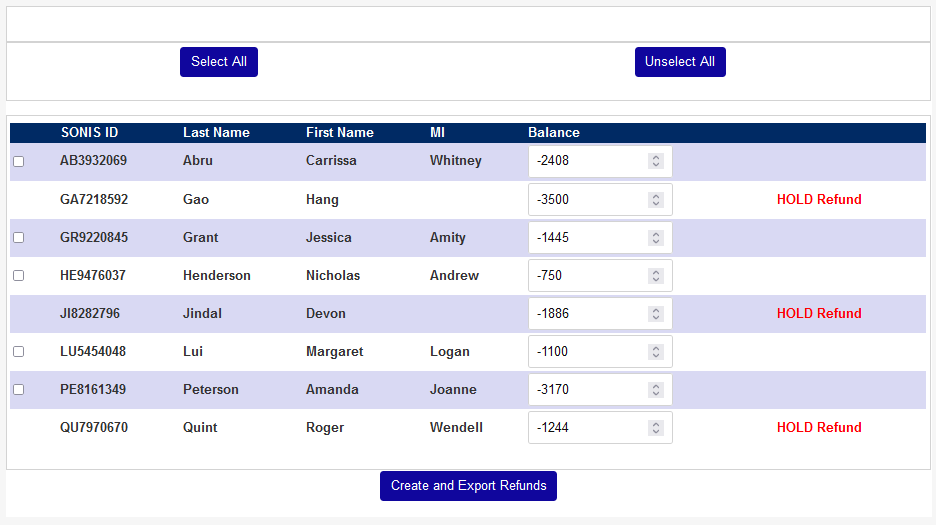Select the -1886 balance input box
The width and height of the screenshot is (936, 525).
[x=600, y=314]
